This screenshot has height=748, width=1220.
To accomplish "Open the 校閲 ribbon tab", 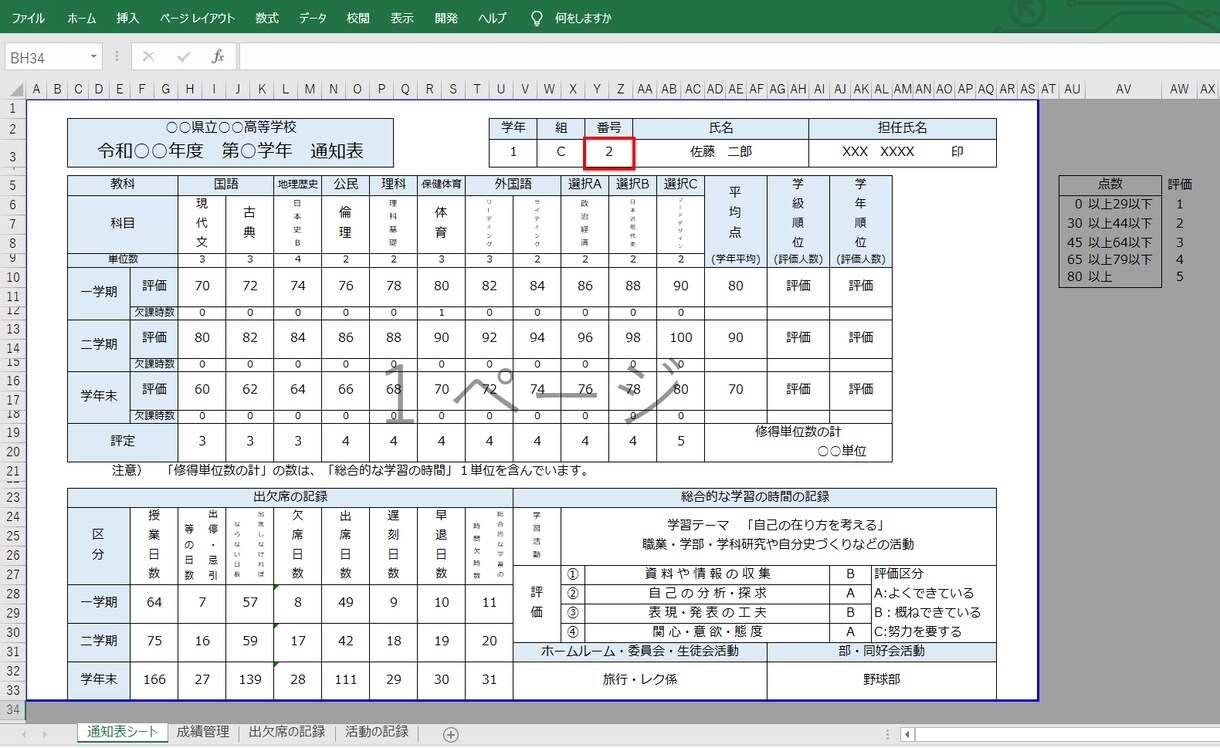I will coord(358,18).
